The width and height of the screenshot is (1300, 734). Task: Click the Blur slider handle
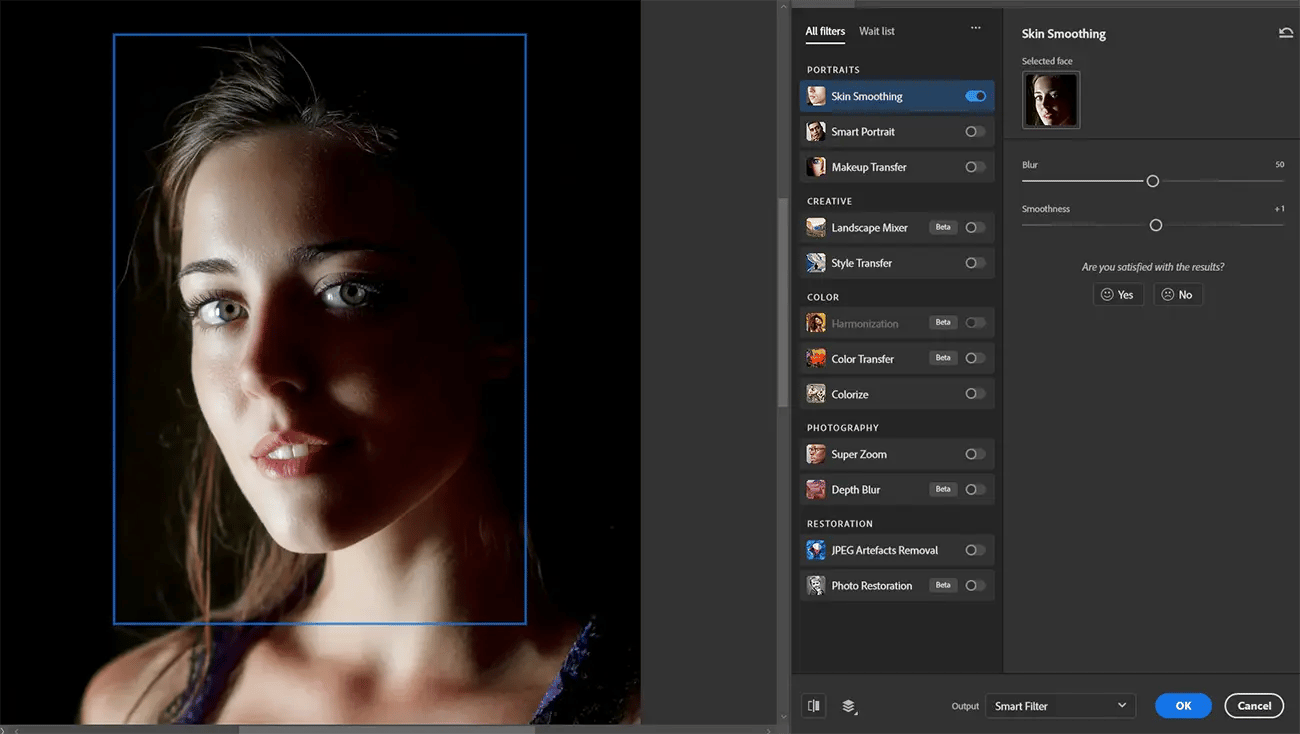[x=1153, y=181]
